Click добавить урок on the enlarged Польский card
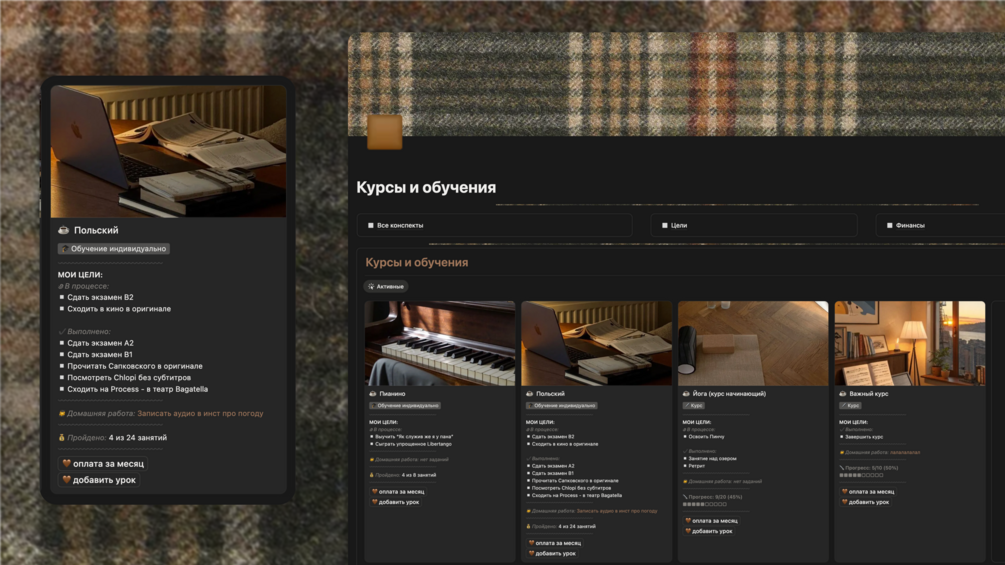 (x=99, y=480)
